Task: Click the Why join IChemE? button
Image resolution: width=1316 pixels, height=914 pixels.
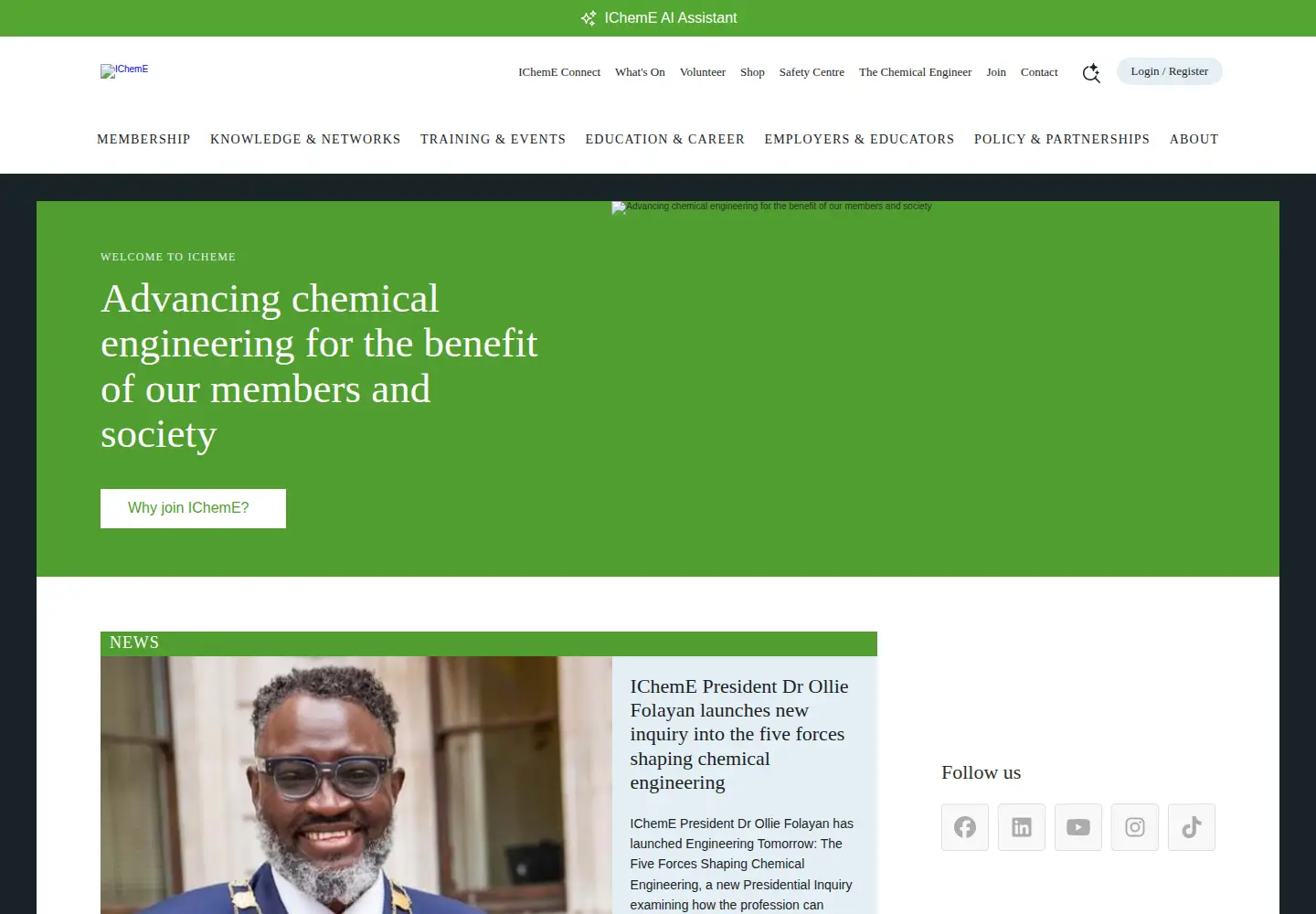Action: 193,508
